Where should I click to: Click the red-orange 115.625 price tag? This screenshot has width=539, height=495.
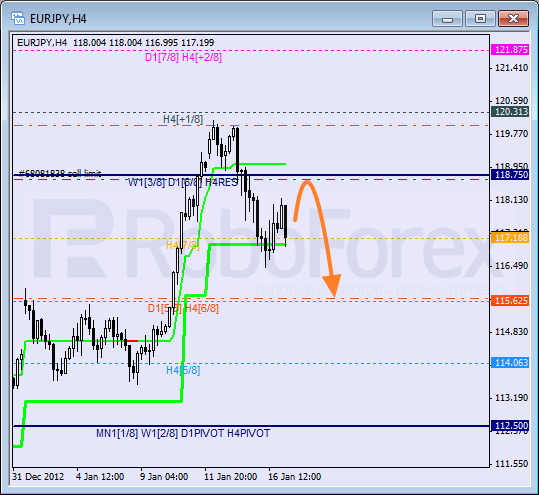click(x=510, y=301)
